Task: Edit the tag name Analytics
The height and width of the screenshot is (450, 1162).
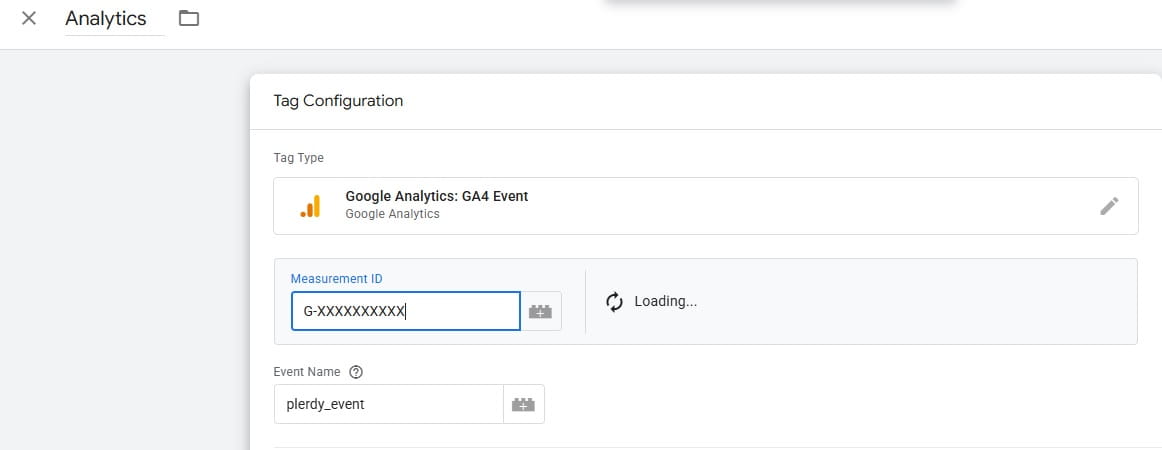Action: pos(115,19)
